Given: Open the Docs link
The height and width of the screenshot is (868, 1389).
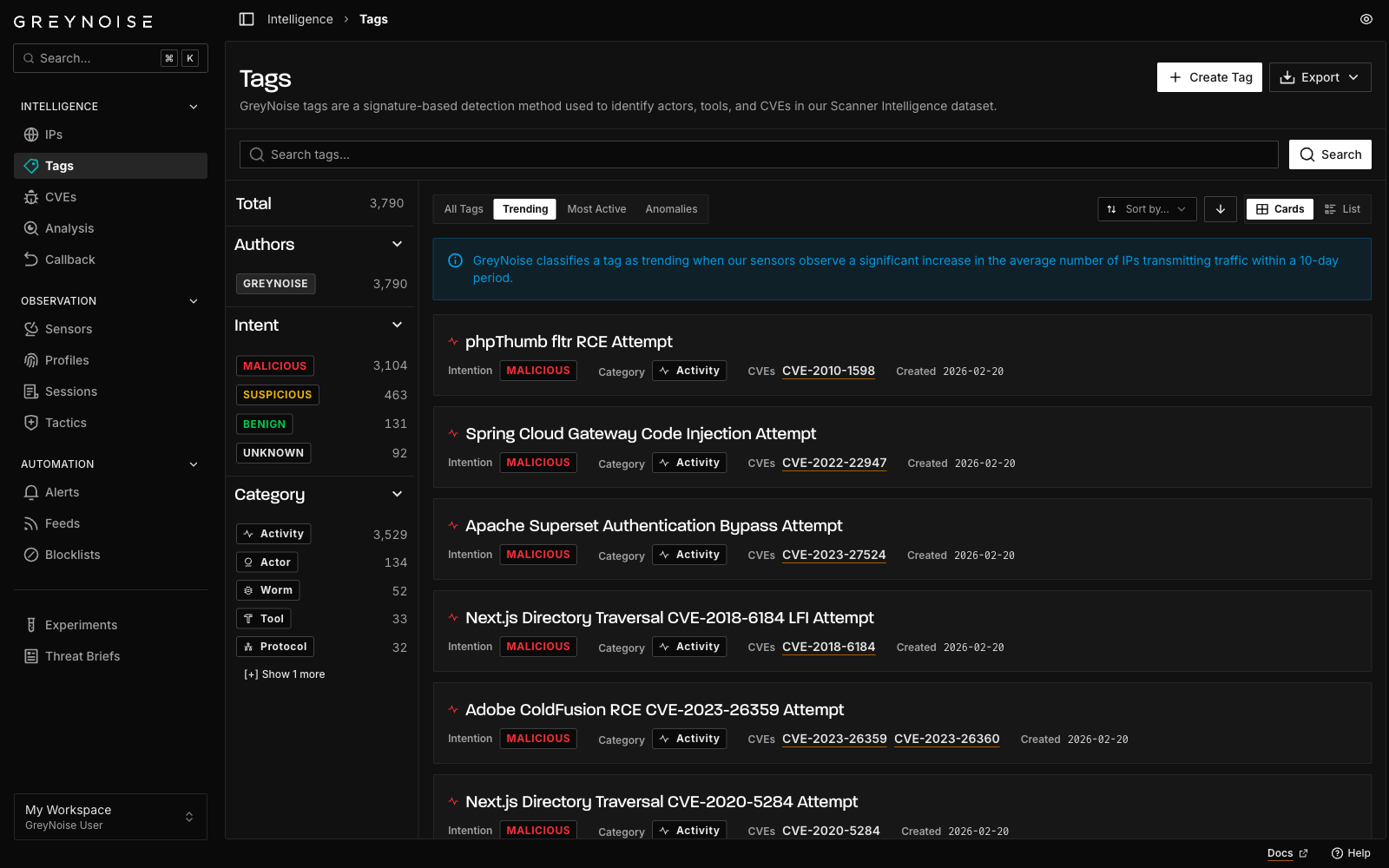Looking at the screenshot, I should (x=1287, y=853).
